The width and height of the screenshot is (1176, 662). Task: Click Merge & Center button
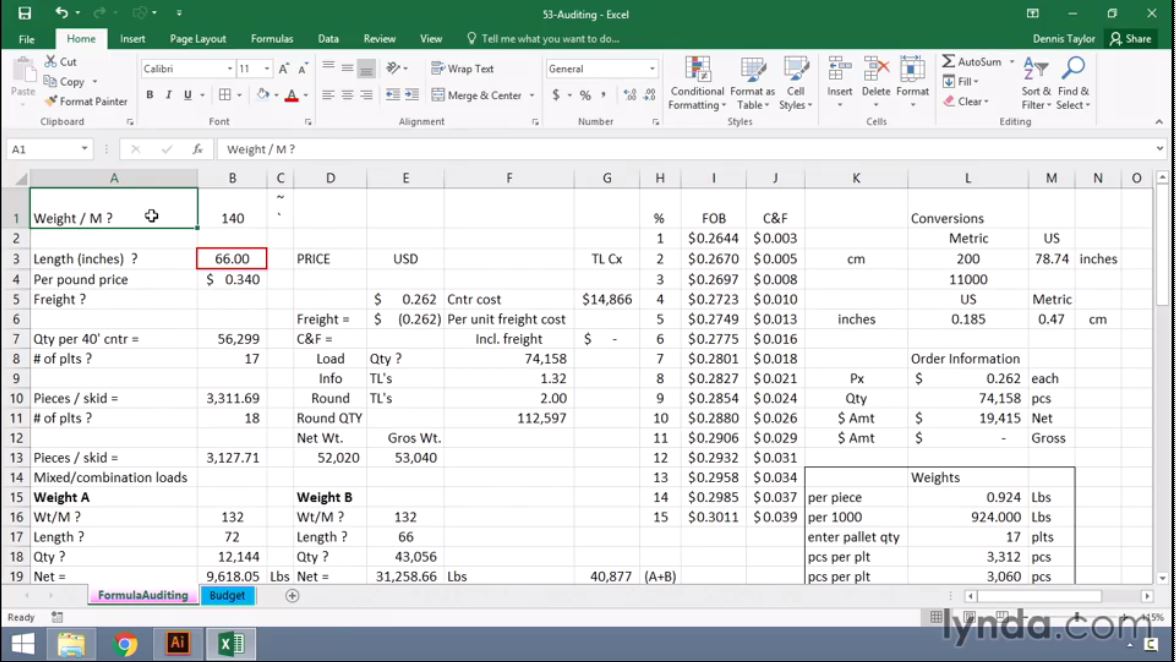pyautogui.click(x=476, y=95)
